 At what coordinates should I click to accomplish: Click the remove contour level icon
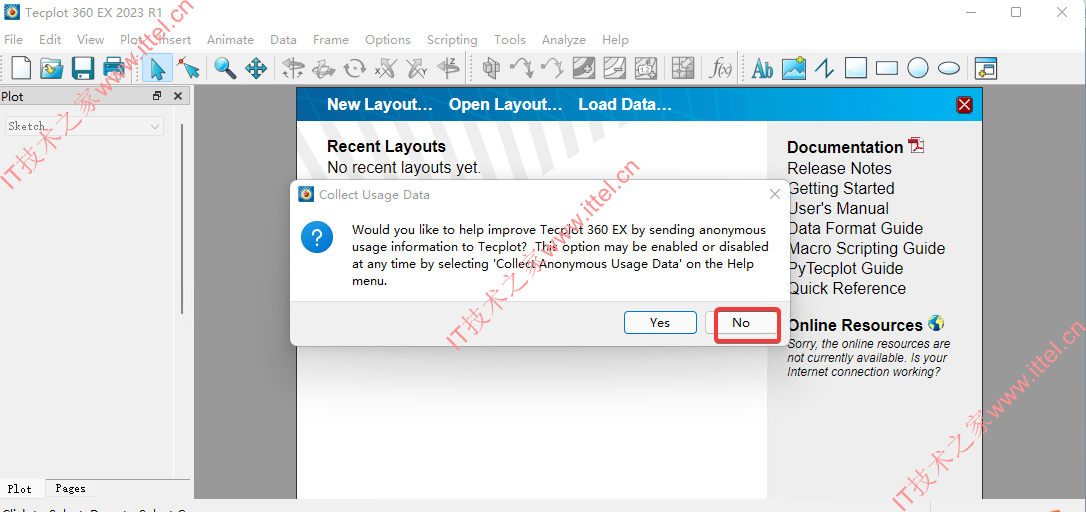614,68
